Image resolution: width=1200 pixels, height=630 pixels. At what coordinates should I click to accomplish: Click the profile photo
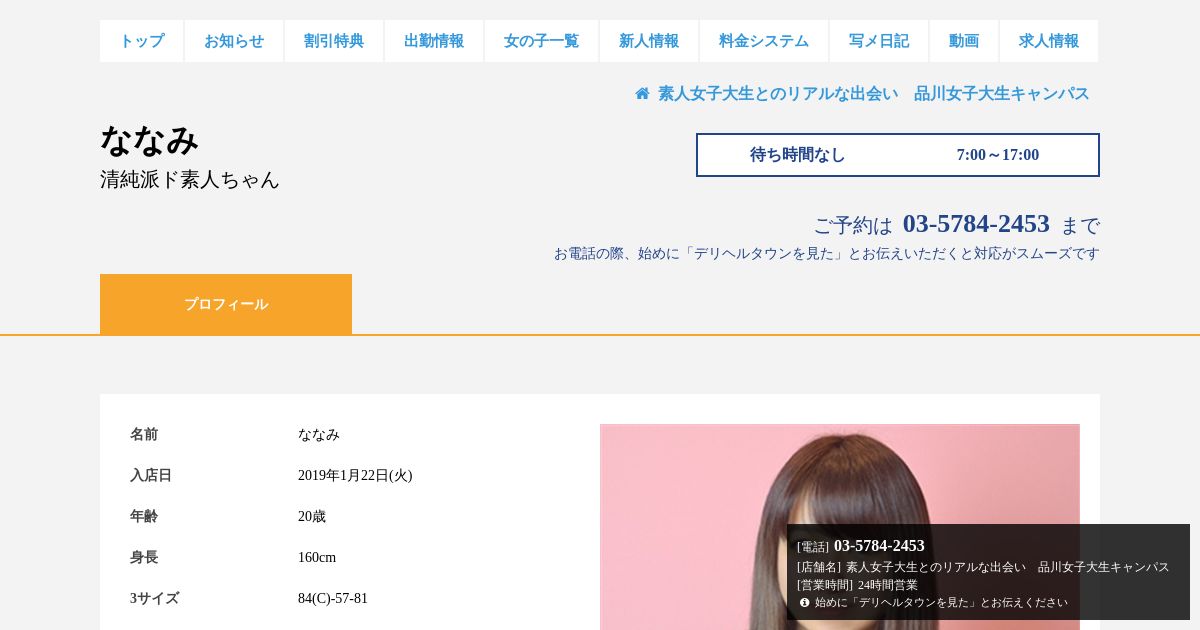pyautogui.click(x=840, y=527)
